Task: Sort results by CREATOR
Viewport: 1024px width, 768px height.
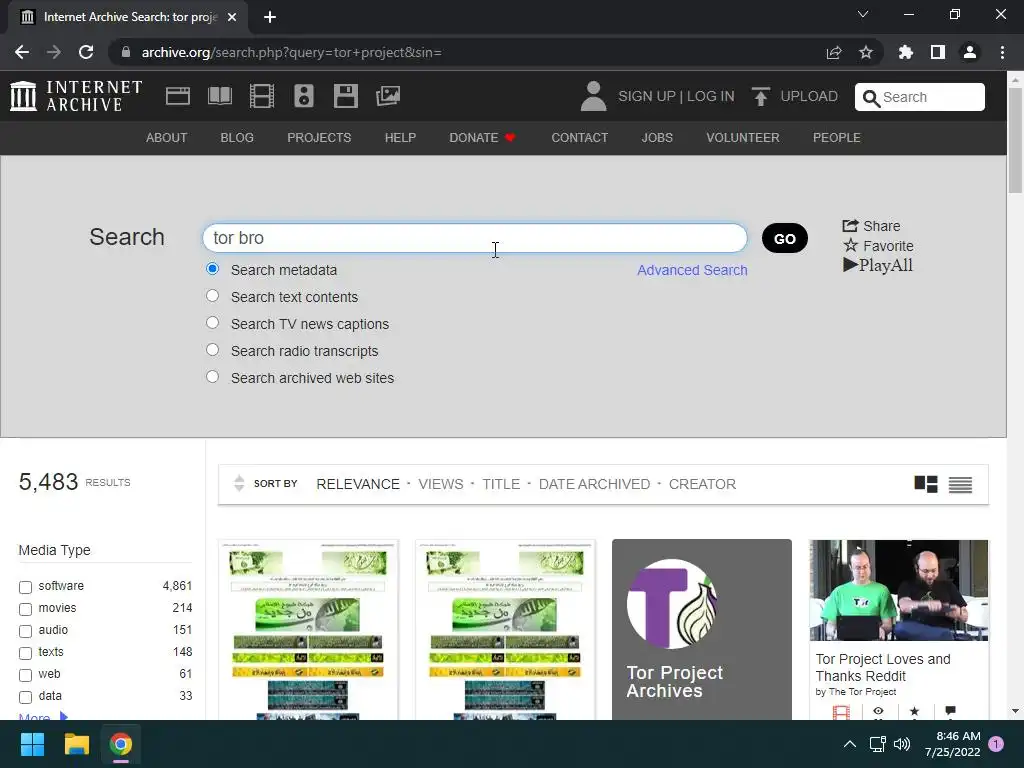Action: tap(702, 484)
